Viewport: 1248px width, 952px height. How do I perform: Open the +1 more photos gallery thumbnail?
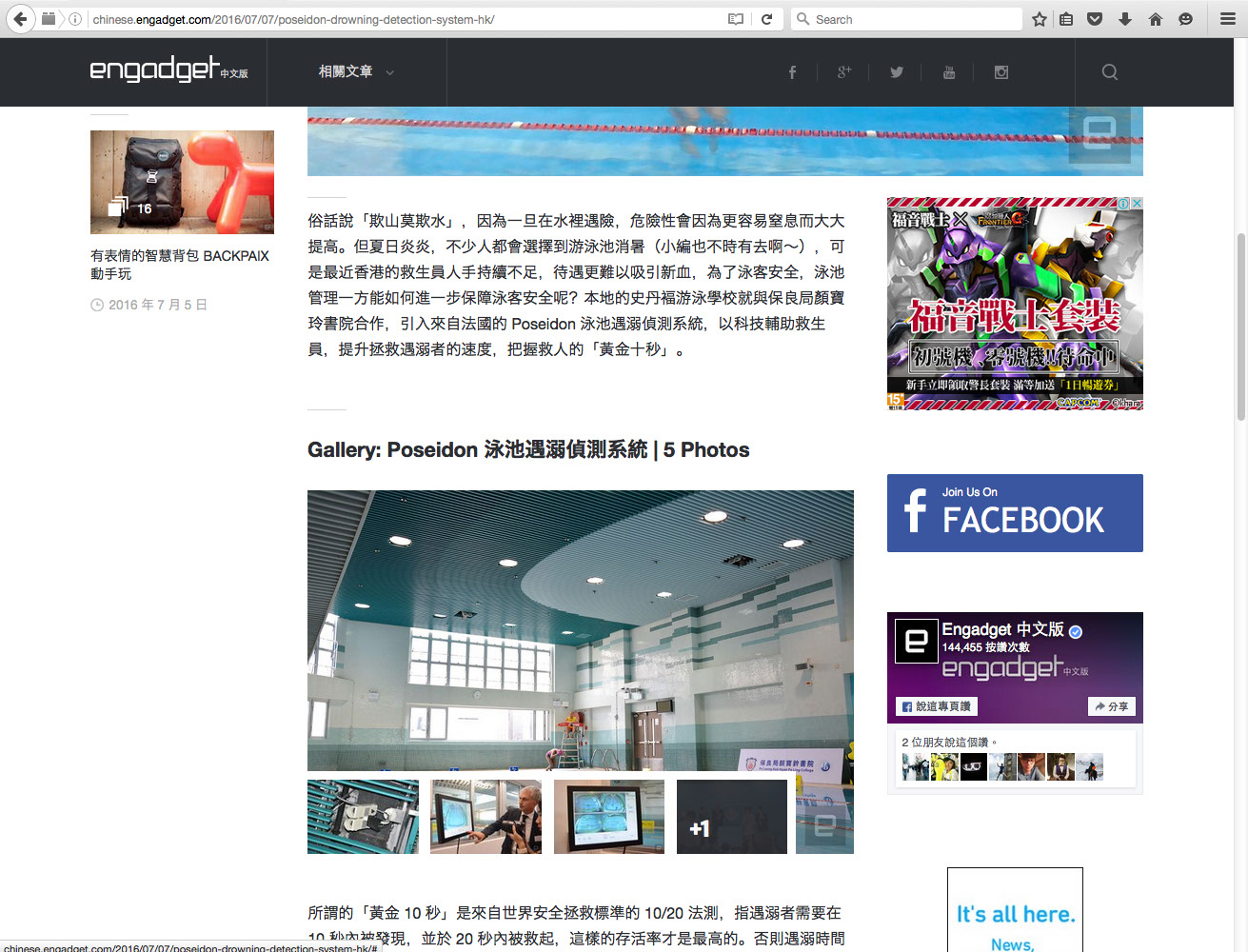[x=731, y=817]
